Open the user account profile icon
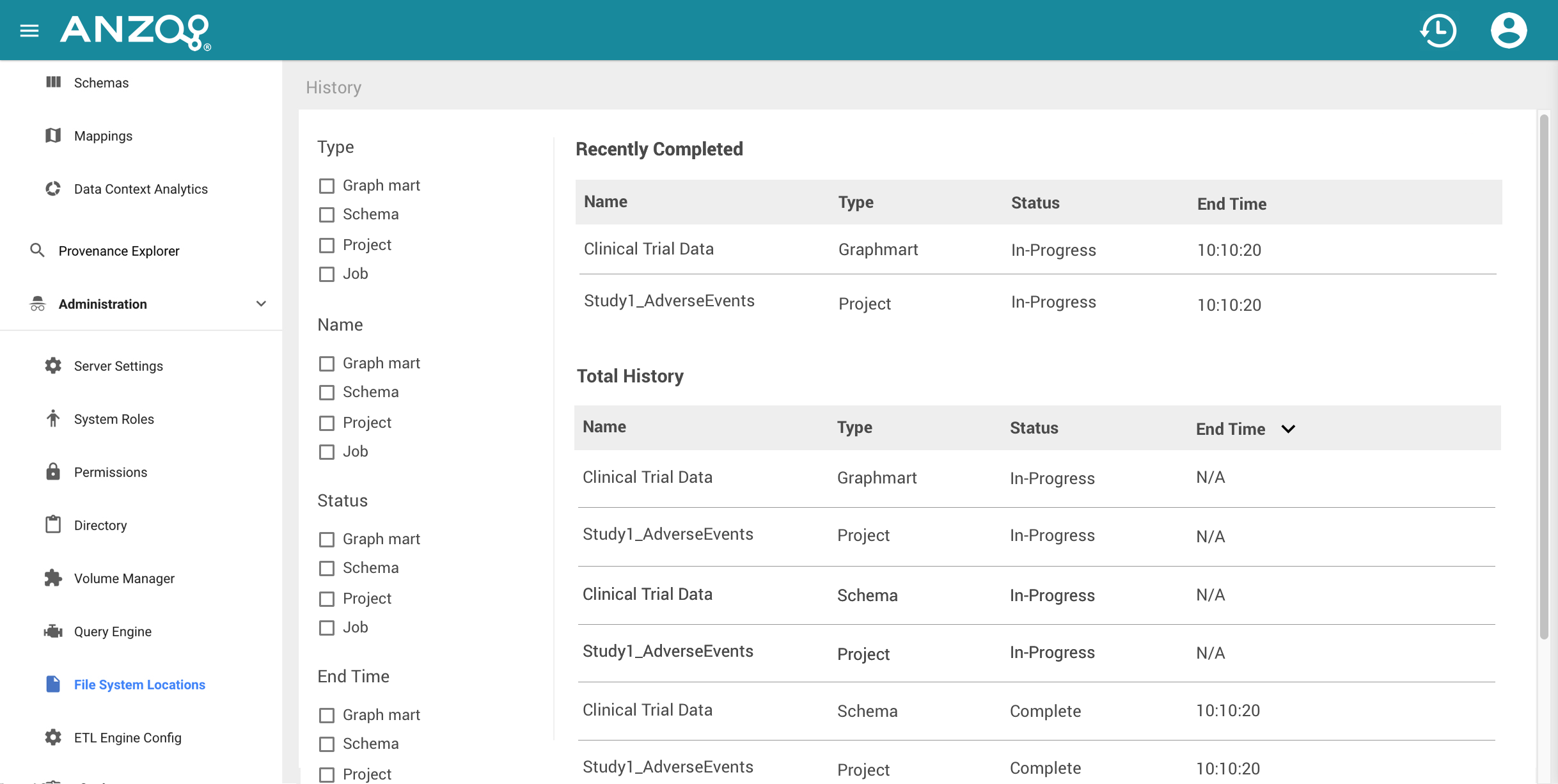The image size is (1558, 784). [1509, 30]
